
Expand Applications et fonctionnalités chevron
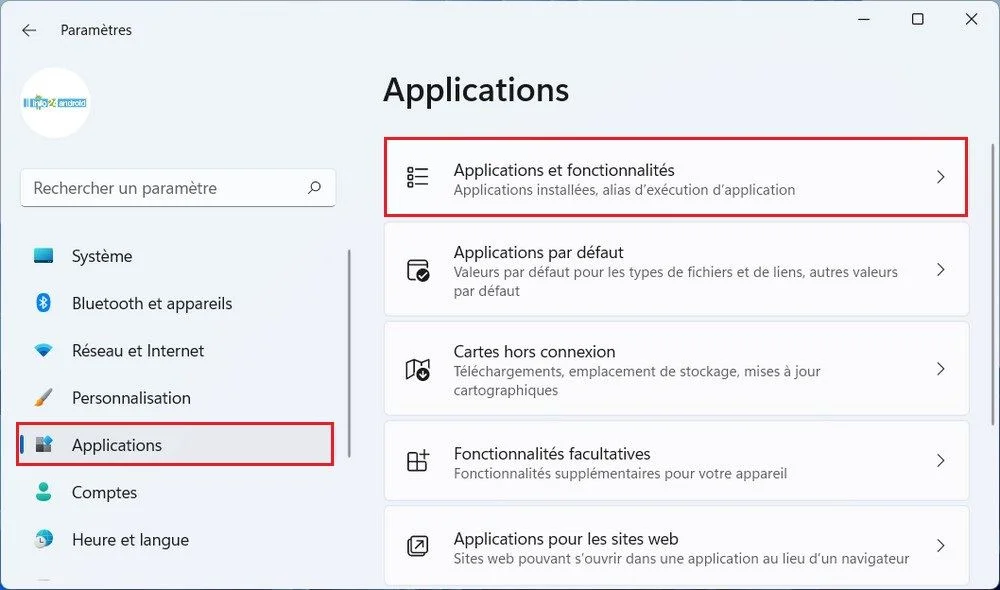[940, 177]
